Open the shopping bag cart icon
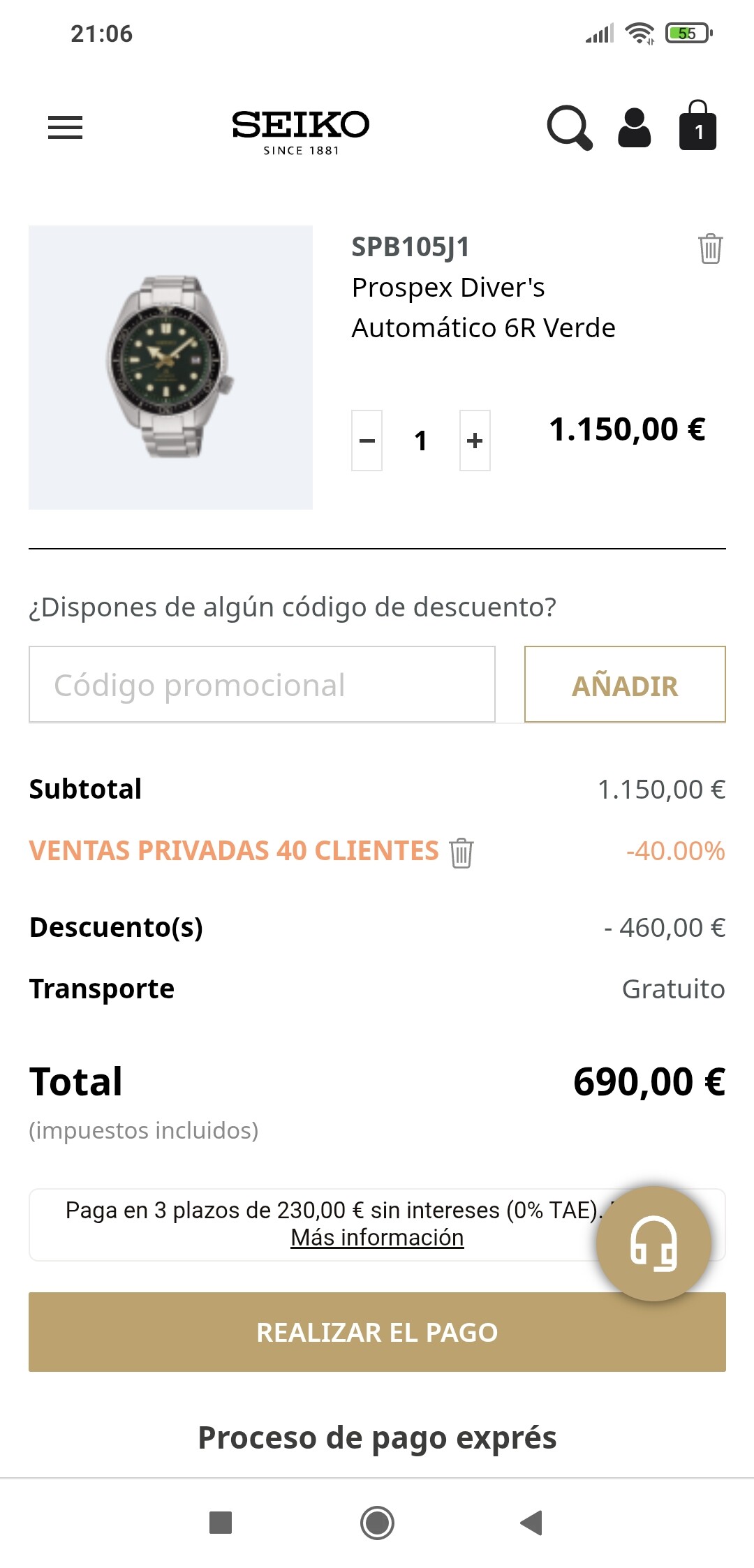754x1568 pixels. click(x=697, y=126)
